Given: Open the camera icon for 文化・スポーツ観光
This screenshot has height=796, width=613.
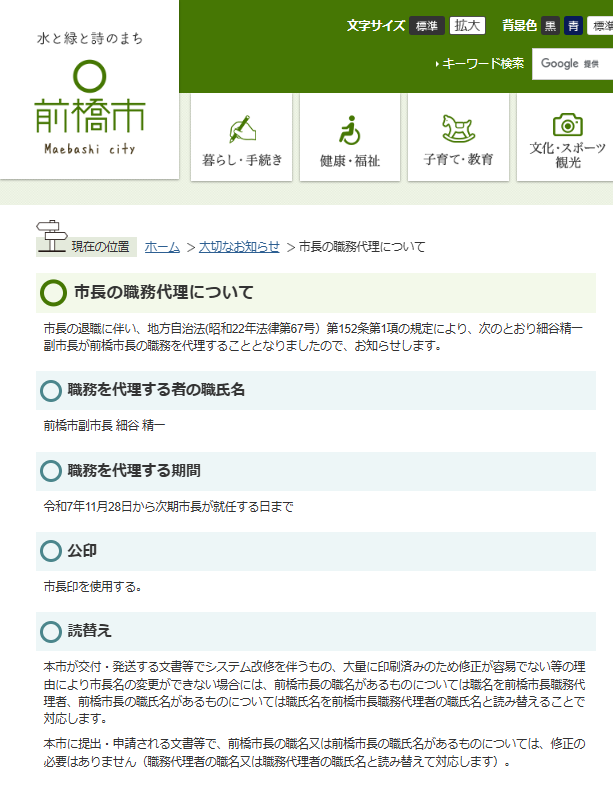Looking at the screenshot, I should [567, 125].
